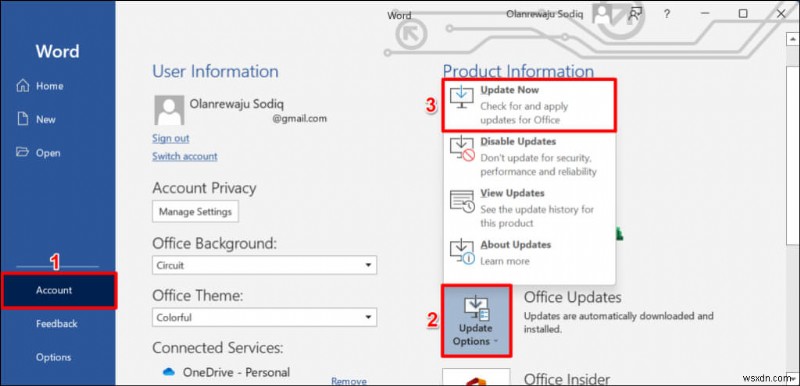800x386 pixels.
Task: Toggle the Update Options dropdown button
Action: point(476,321)
